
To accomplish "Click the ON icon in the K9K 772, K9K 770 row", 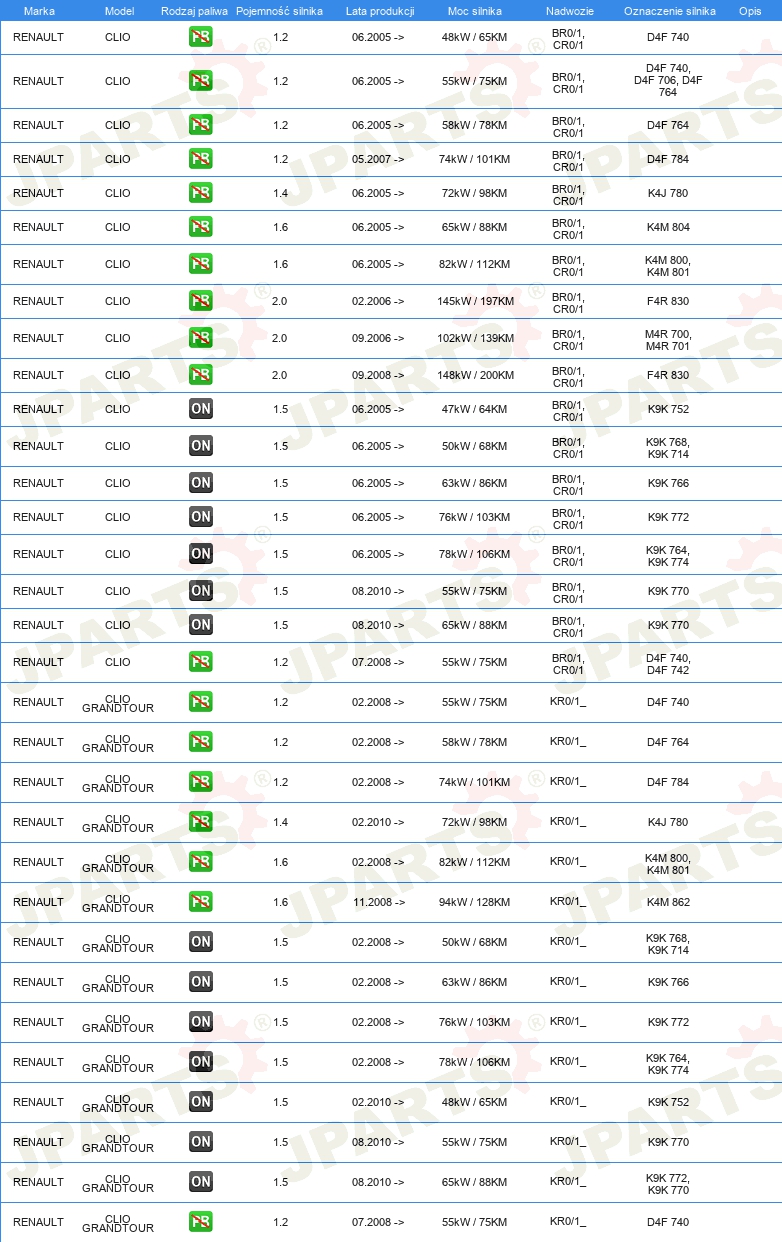I will pos(201,1182).
